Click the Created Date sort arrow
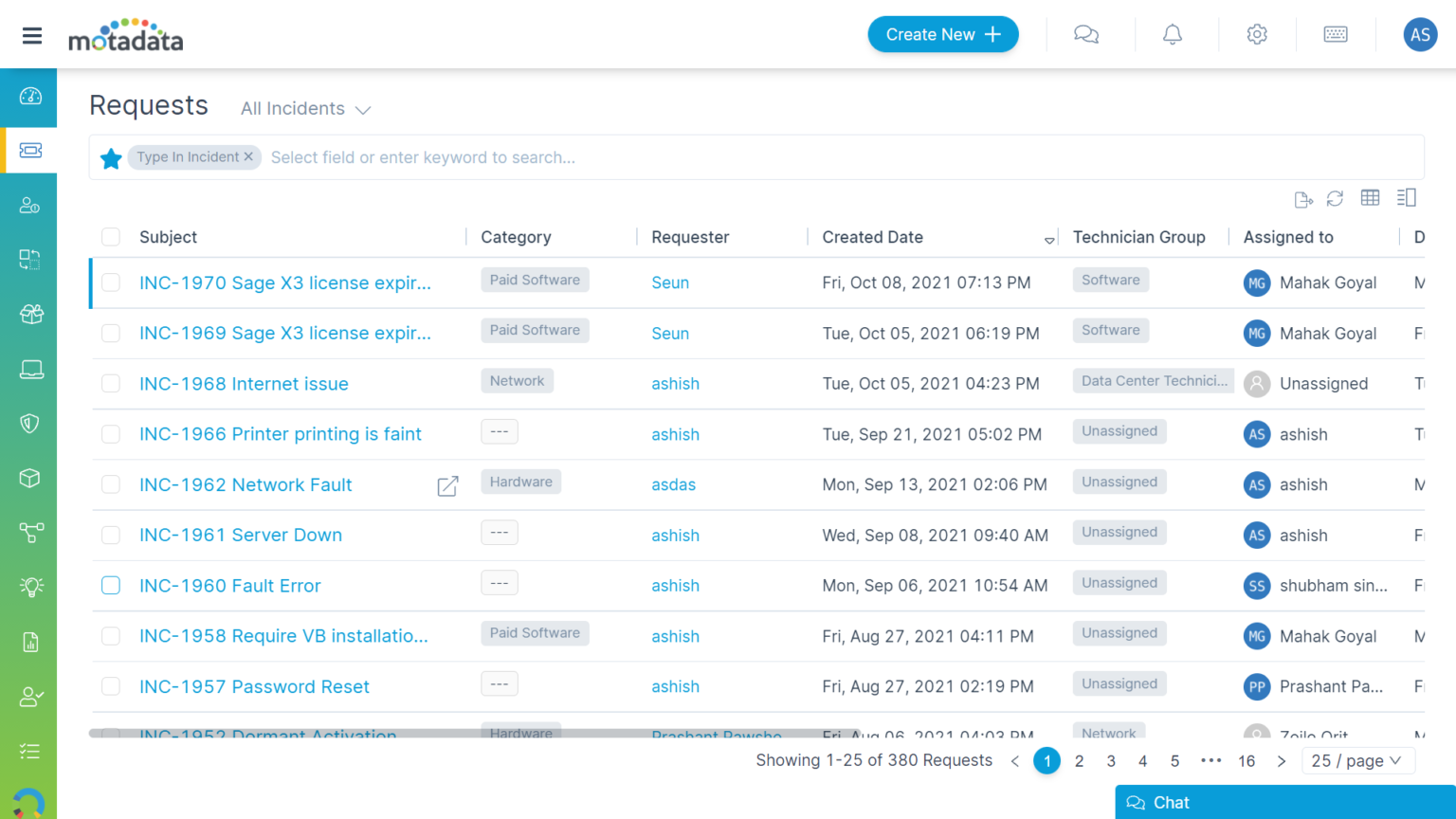The image size is (1456, 819). pos(1049,240)
